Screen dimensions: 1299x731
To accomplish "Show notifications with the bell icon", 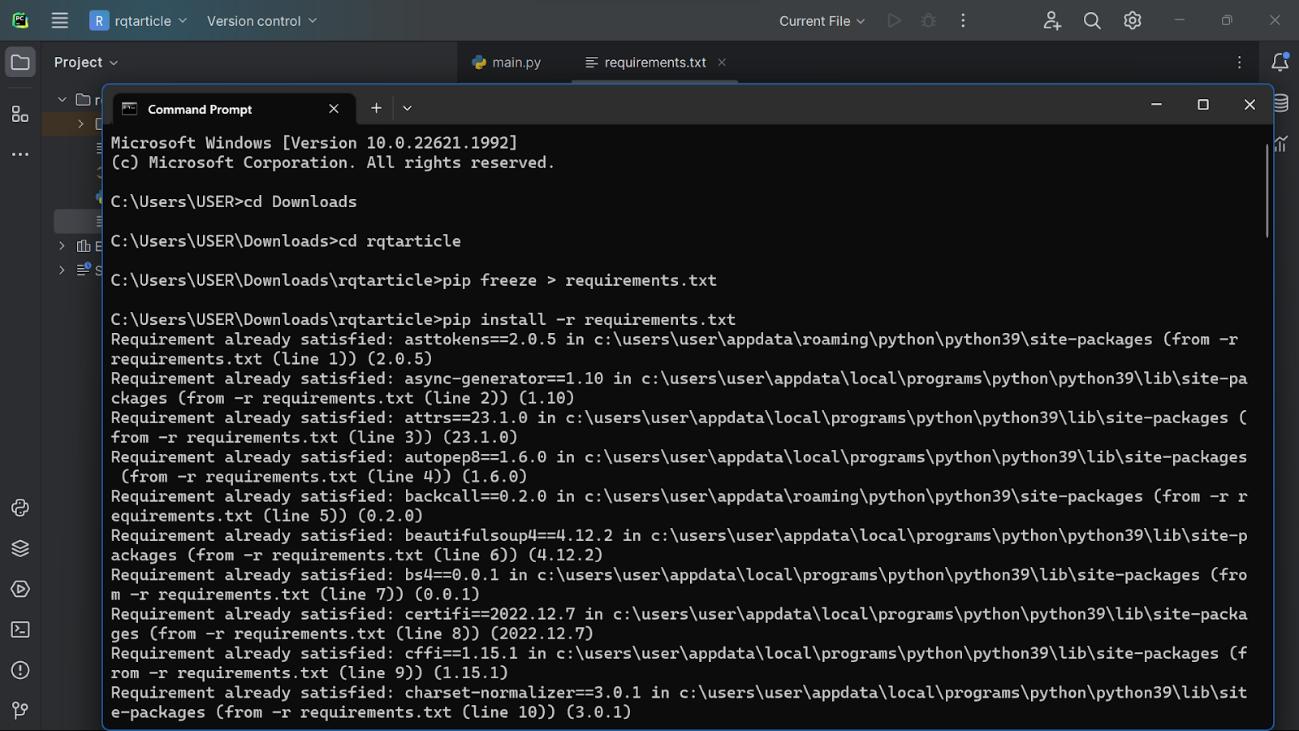I will tap(1280, 62).
